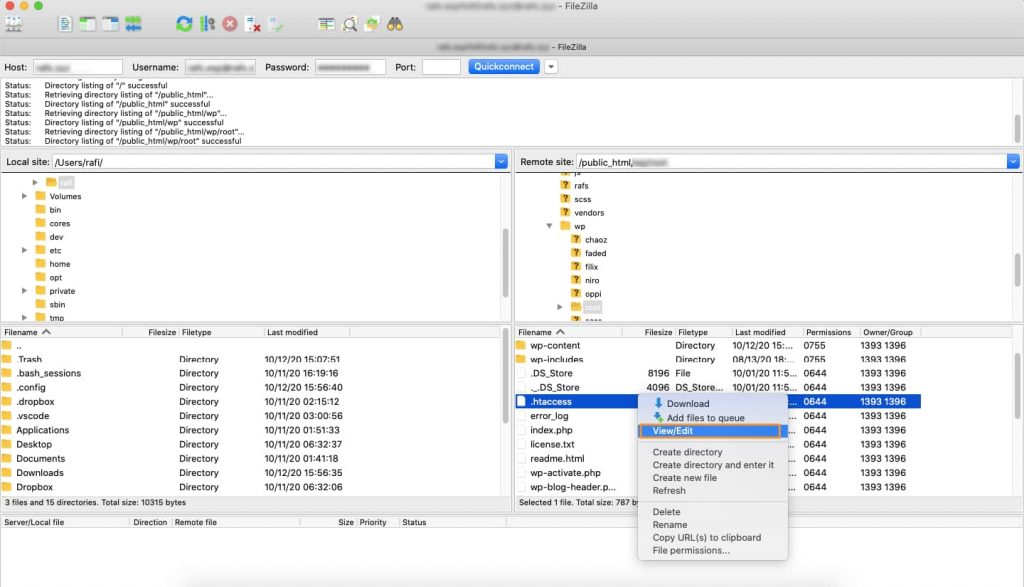Click the Disconnect from server icon
Image resolution: width=1024 pixels, height=587 pixels.
click(253, 24)
